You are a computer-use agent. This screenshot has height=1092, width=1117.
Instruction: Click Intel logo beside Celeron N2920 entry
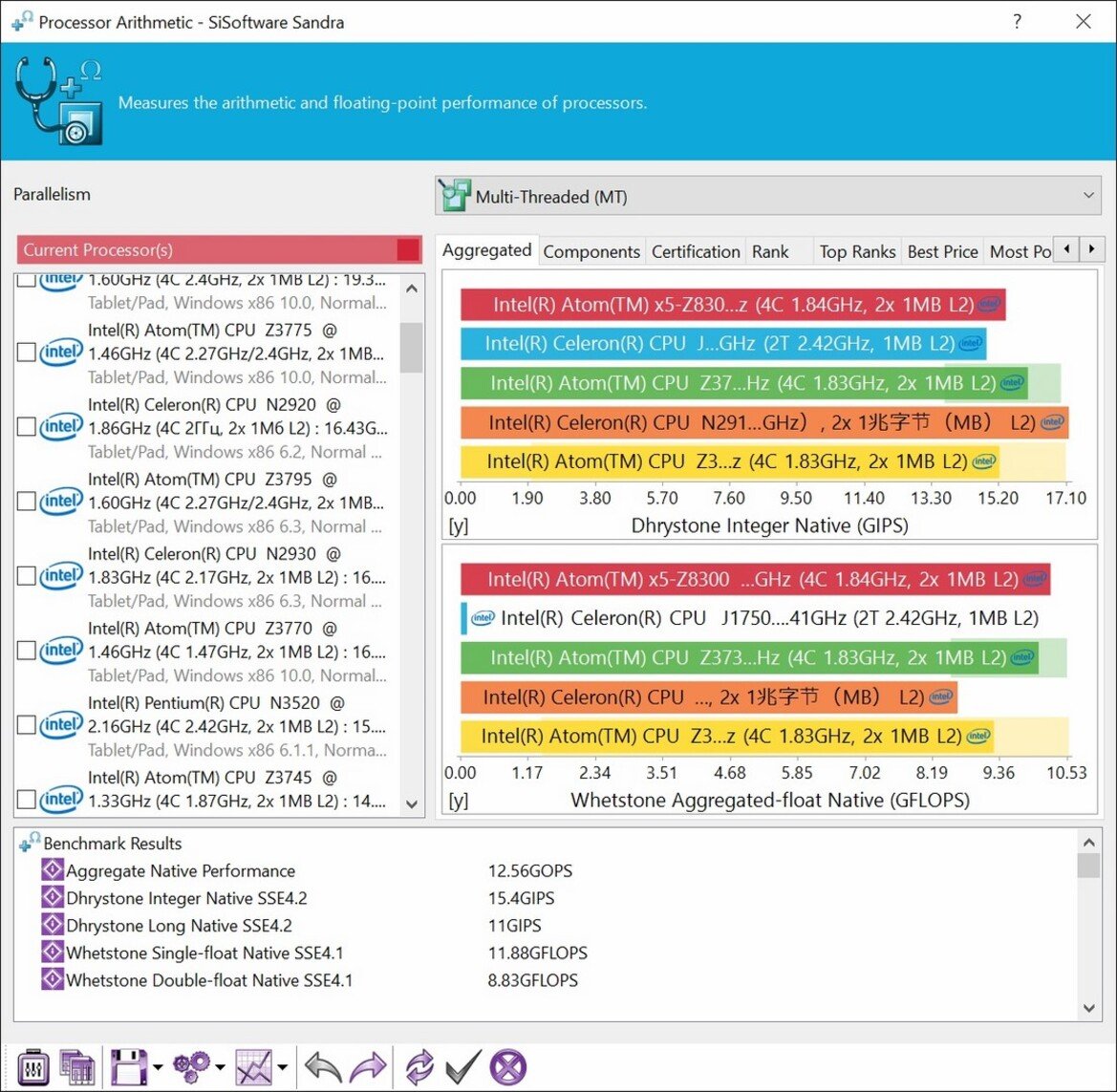coord(61,427)
